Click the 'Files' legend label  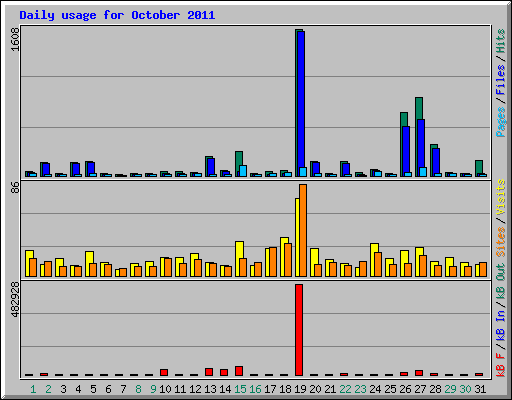click(x=501, y=80)
